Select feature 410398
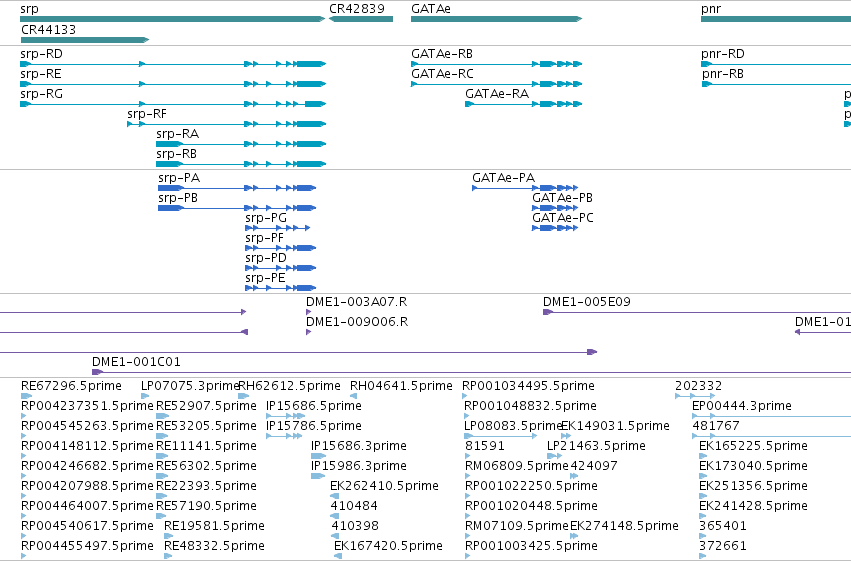851x561 pixels. click(x=335, y=537)
